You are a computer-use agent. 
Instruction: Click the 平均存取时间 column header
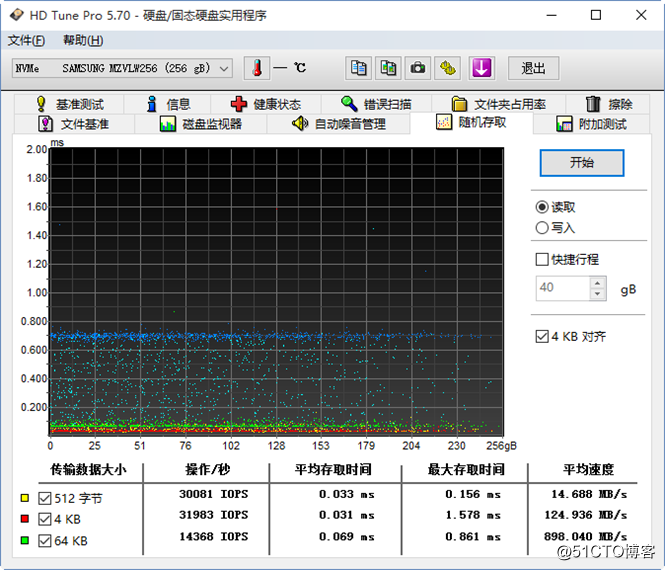coord(333,469)
